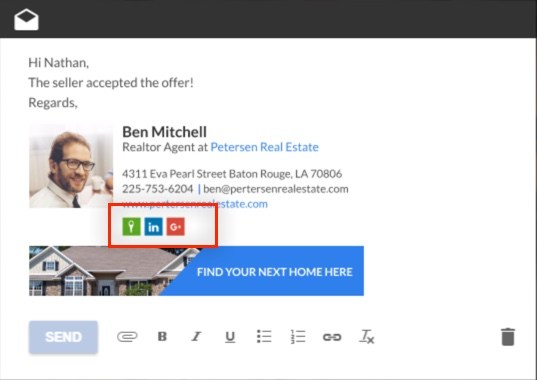
Task: Open the Google Plus icon in signature
Action: click(x=176, y=227)
